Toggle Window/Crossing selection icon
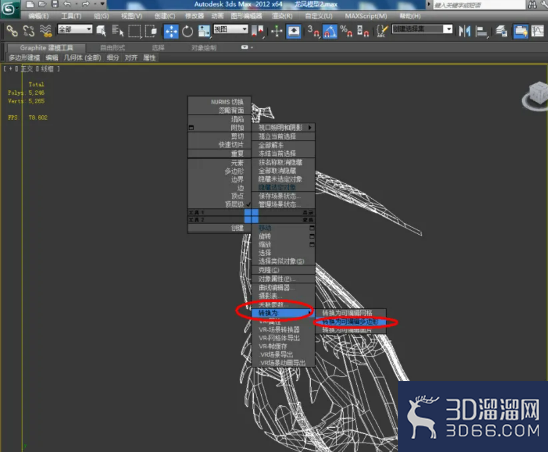This screenshot has width=548, height=452. pos(151,31)
